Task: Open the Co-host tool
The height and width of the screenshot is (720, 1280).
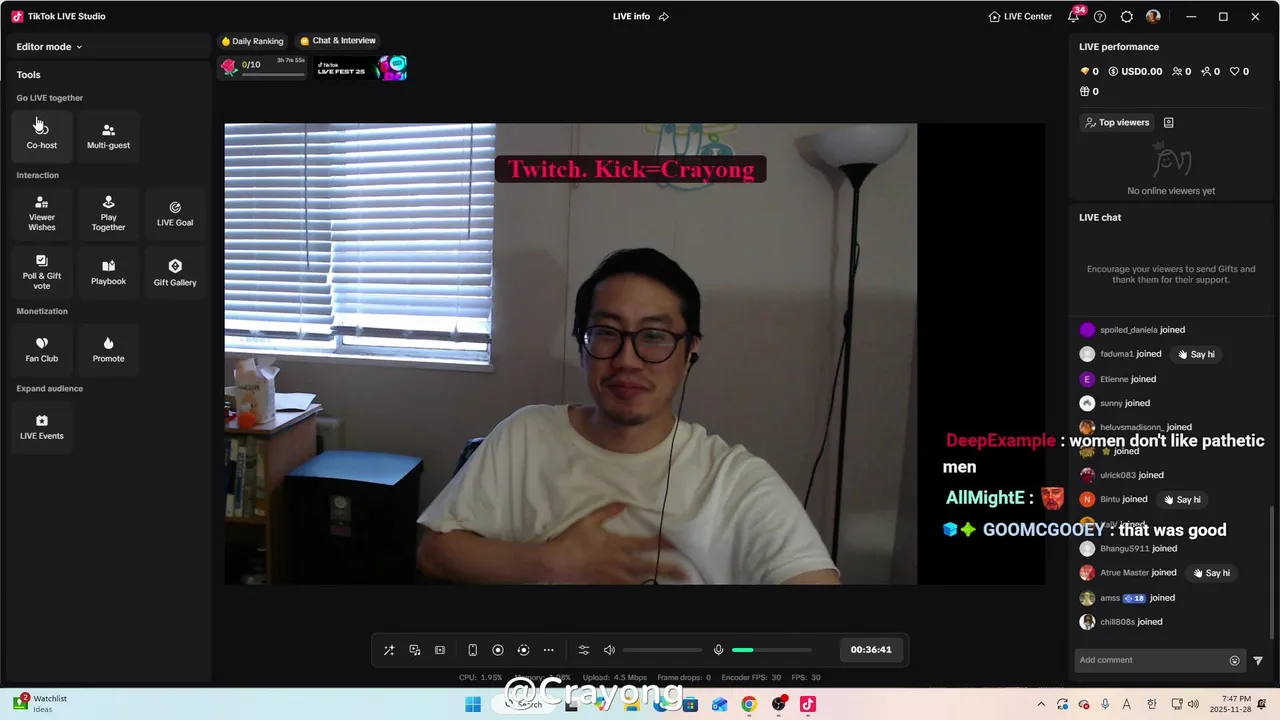Action: click(x=42, y=135)
